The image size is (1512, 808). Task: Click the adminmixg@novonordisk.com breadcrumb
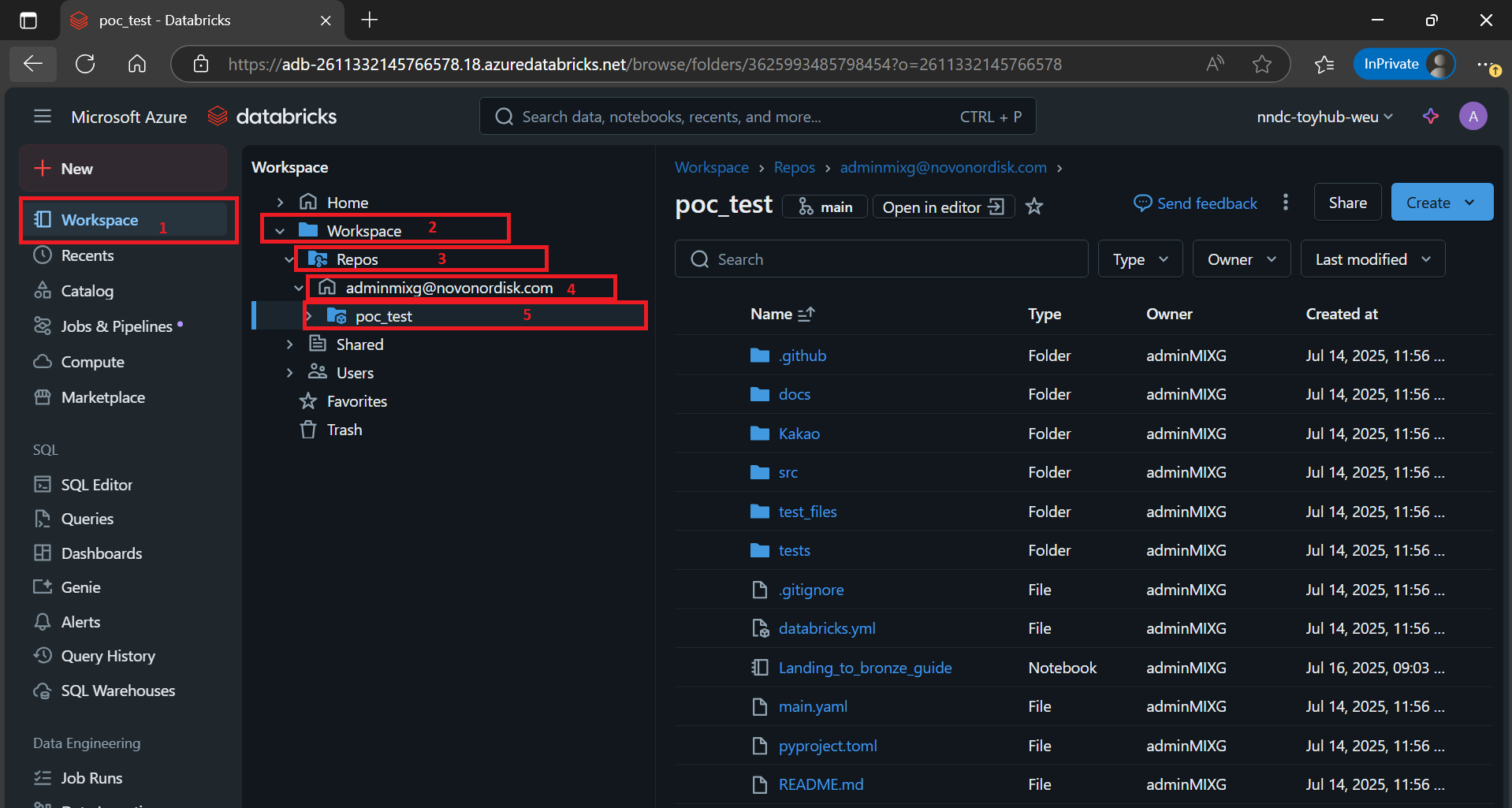(x=944, y=167)
